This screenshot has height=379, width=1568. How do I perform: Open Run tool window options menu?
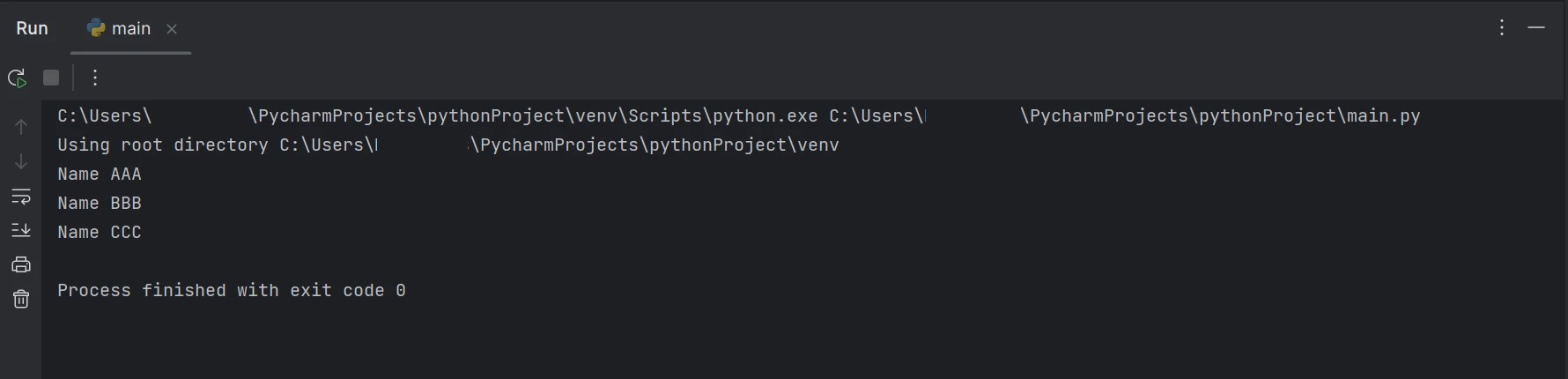1502,28
